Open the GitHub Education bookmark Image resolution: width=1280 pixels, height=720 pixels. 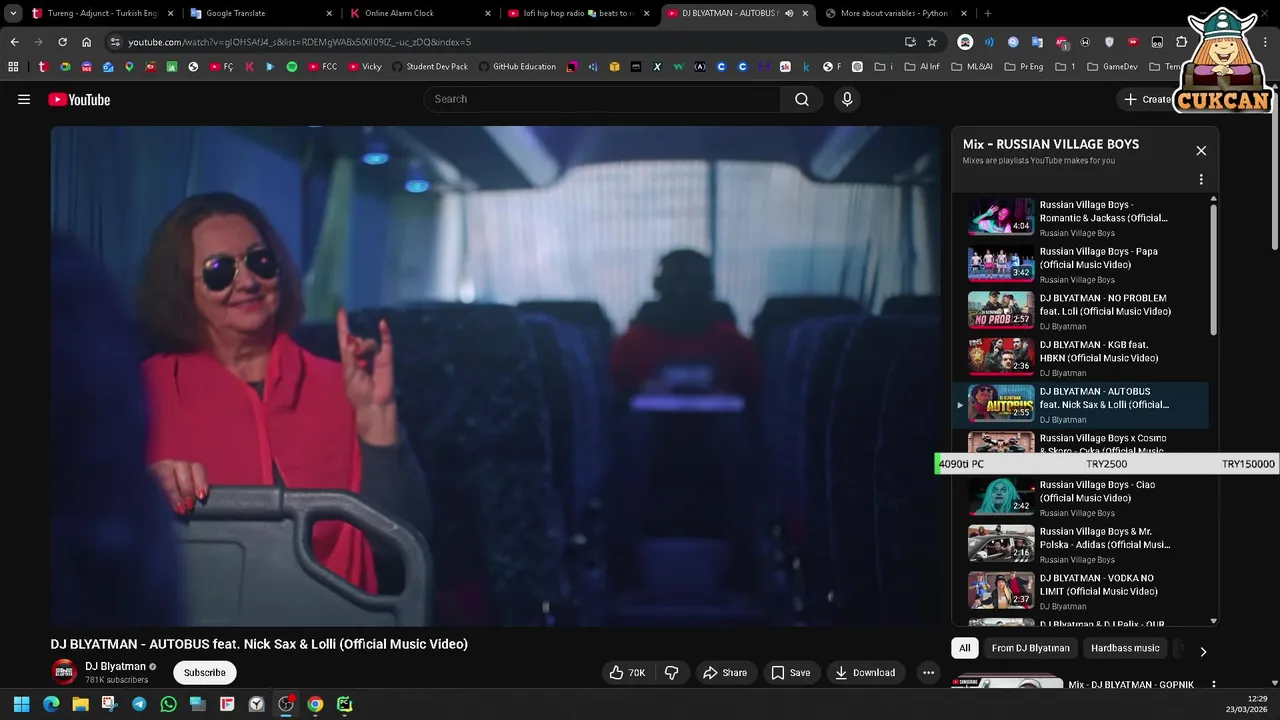click(x=517, y=67)
